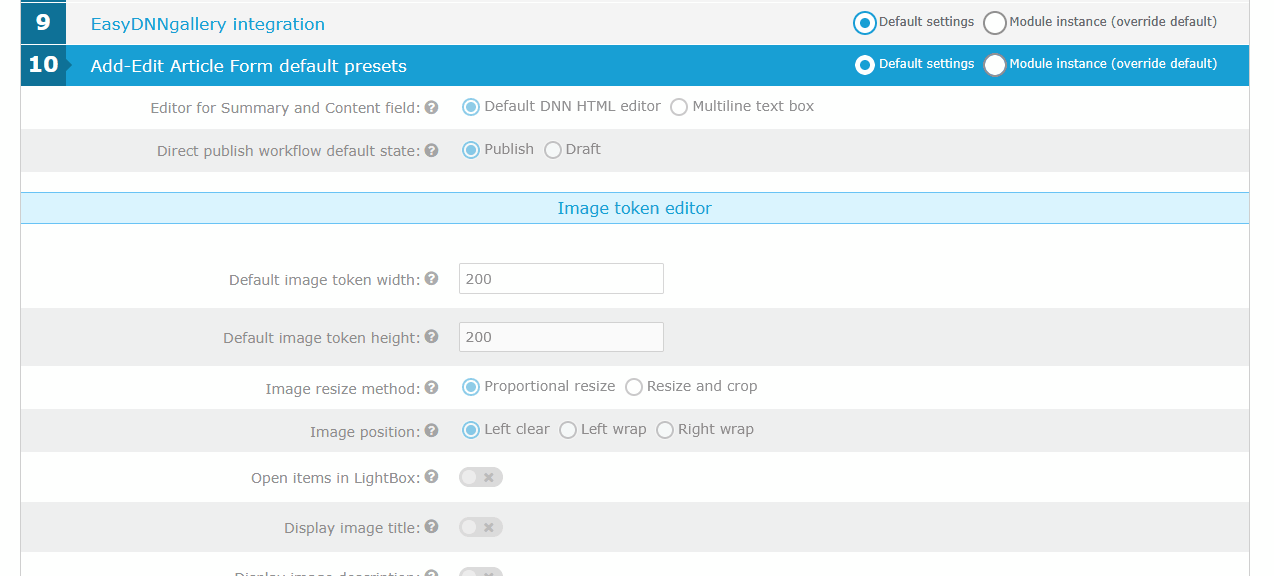Choose Draft as default workflow state

coord(553,150)
